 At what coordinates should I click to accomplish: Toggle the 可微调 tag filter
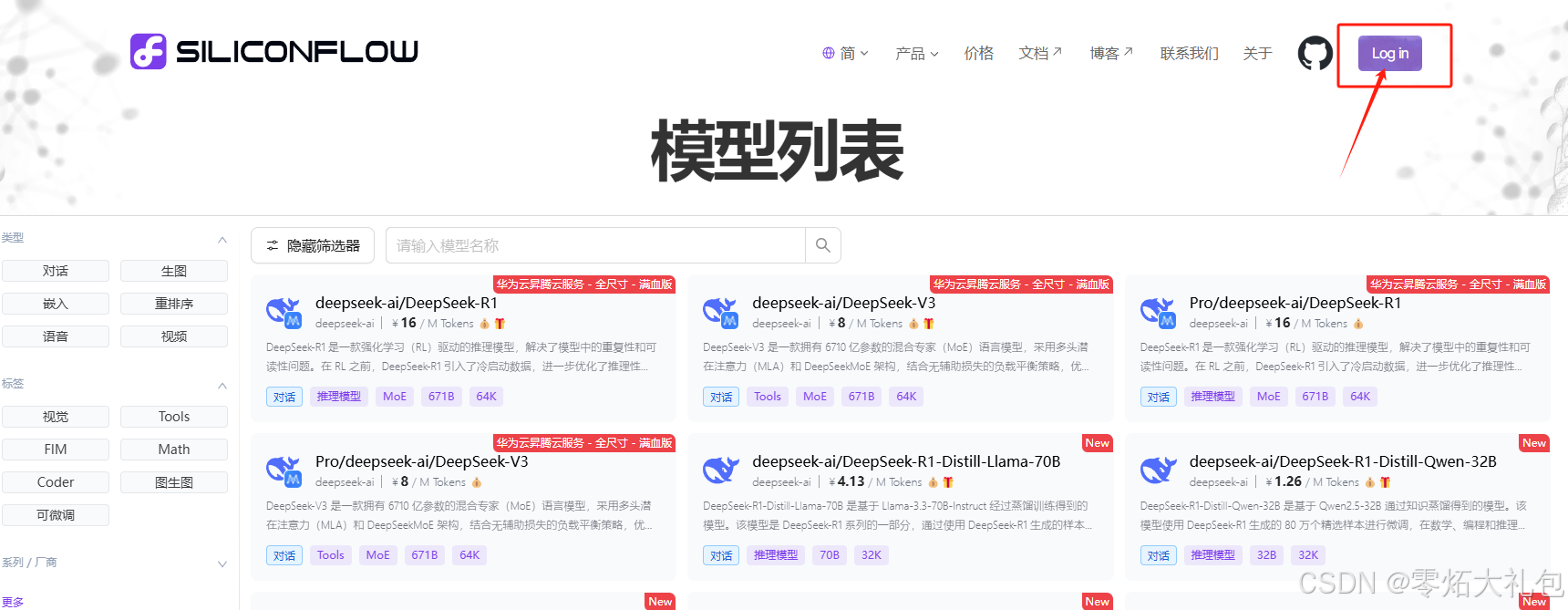pos(56,515)
